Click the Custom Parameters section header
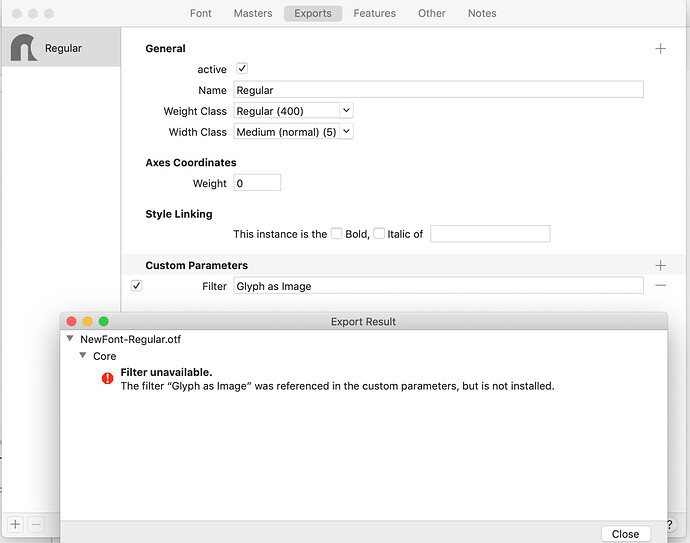The image size is (690, 543). (197, 265)
